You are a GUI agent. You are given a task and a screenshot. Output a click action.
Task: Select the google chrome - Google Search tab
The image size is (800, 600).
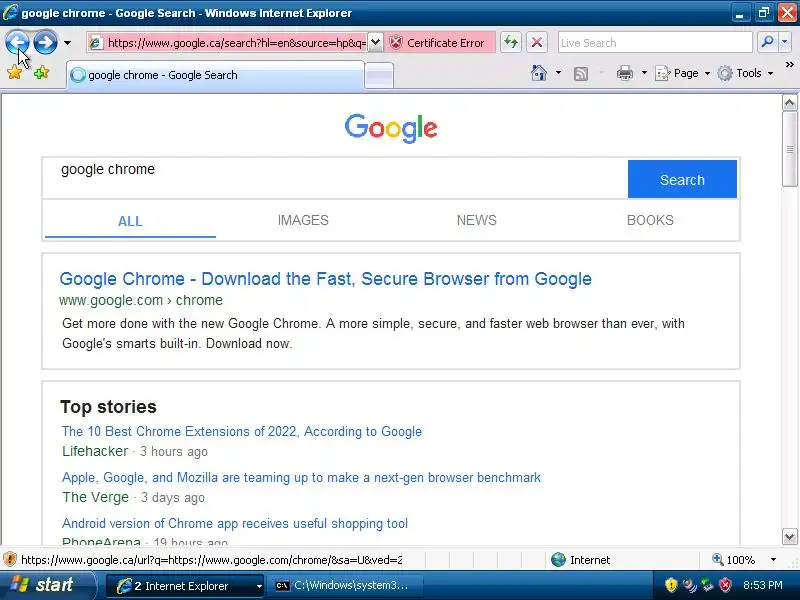point(215,75)
